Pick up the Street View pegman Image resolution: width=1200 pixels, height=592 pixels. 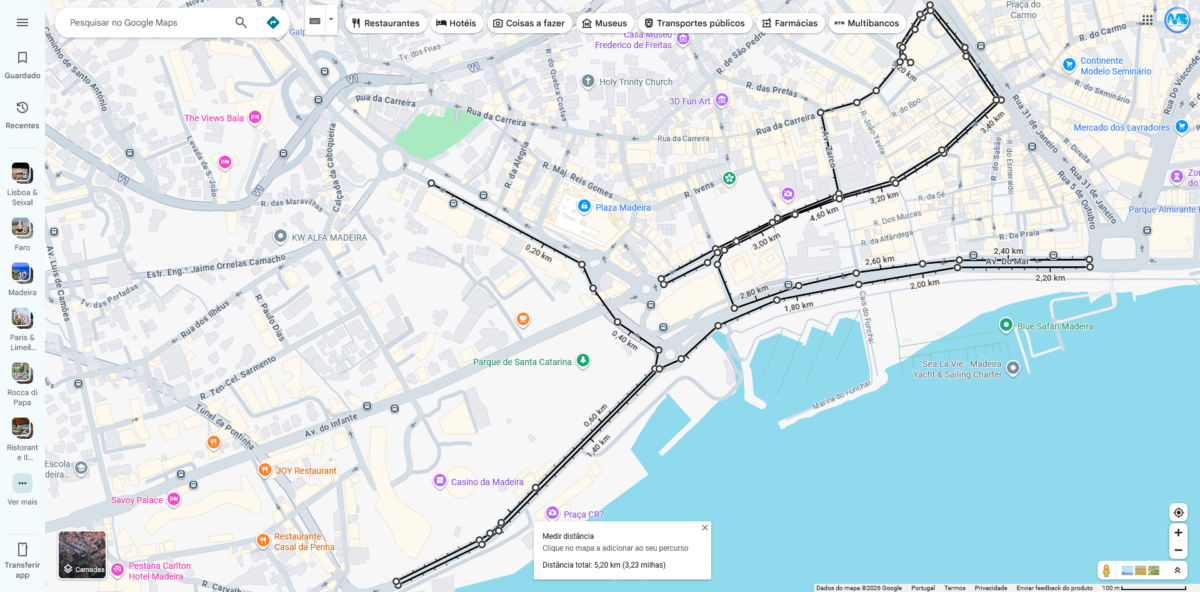(1106, 570)
